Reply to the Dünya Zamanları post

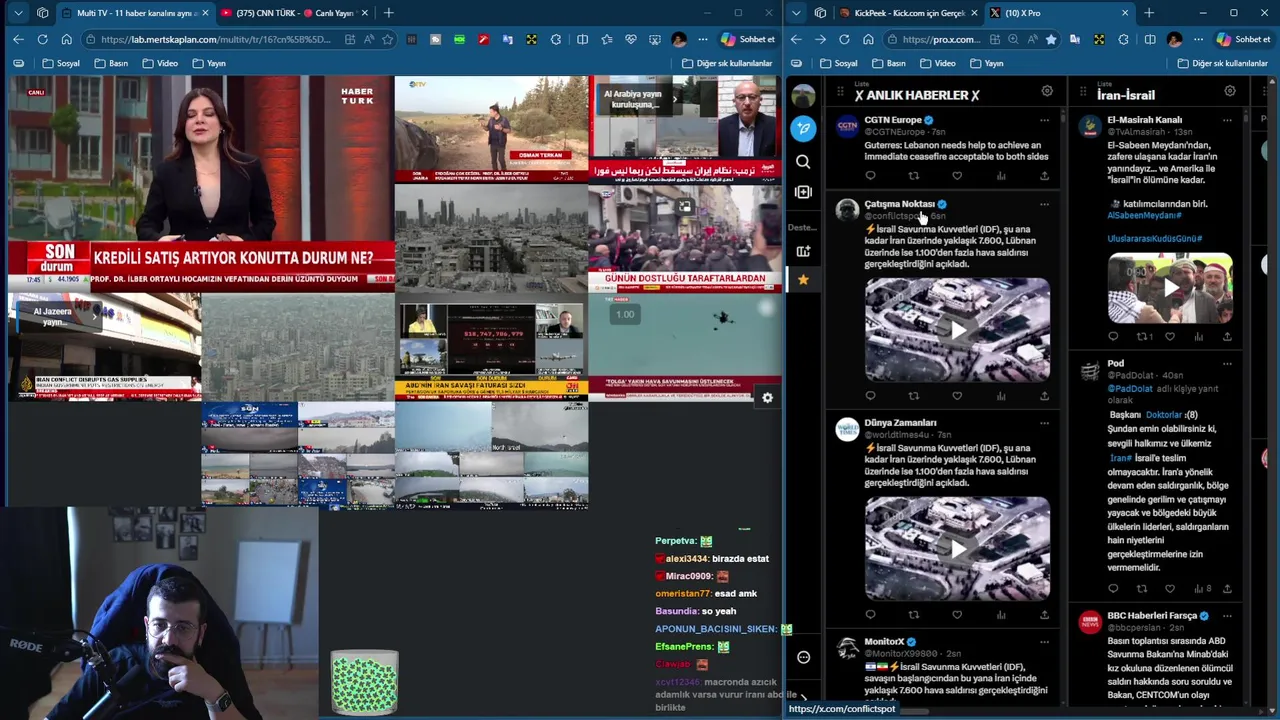[870, 615]
